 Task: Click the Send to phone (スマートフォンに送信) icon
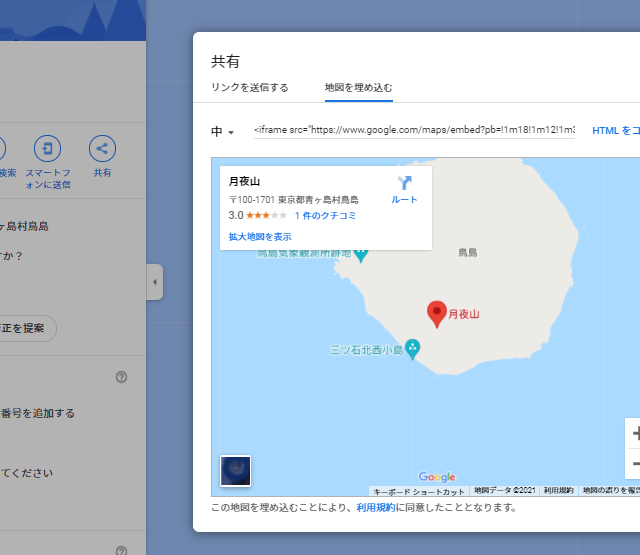coord(47,148)
